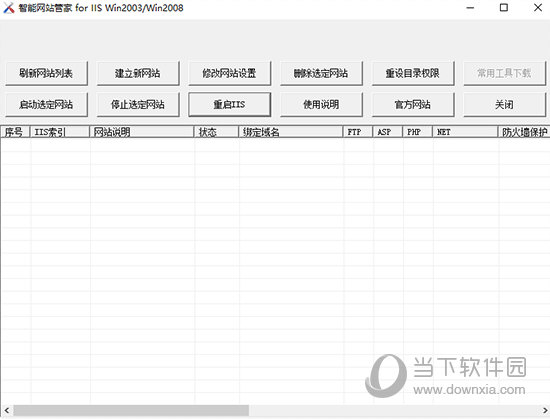
Task: Click the PHP column header
Action: 417,132
